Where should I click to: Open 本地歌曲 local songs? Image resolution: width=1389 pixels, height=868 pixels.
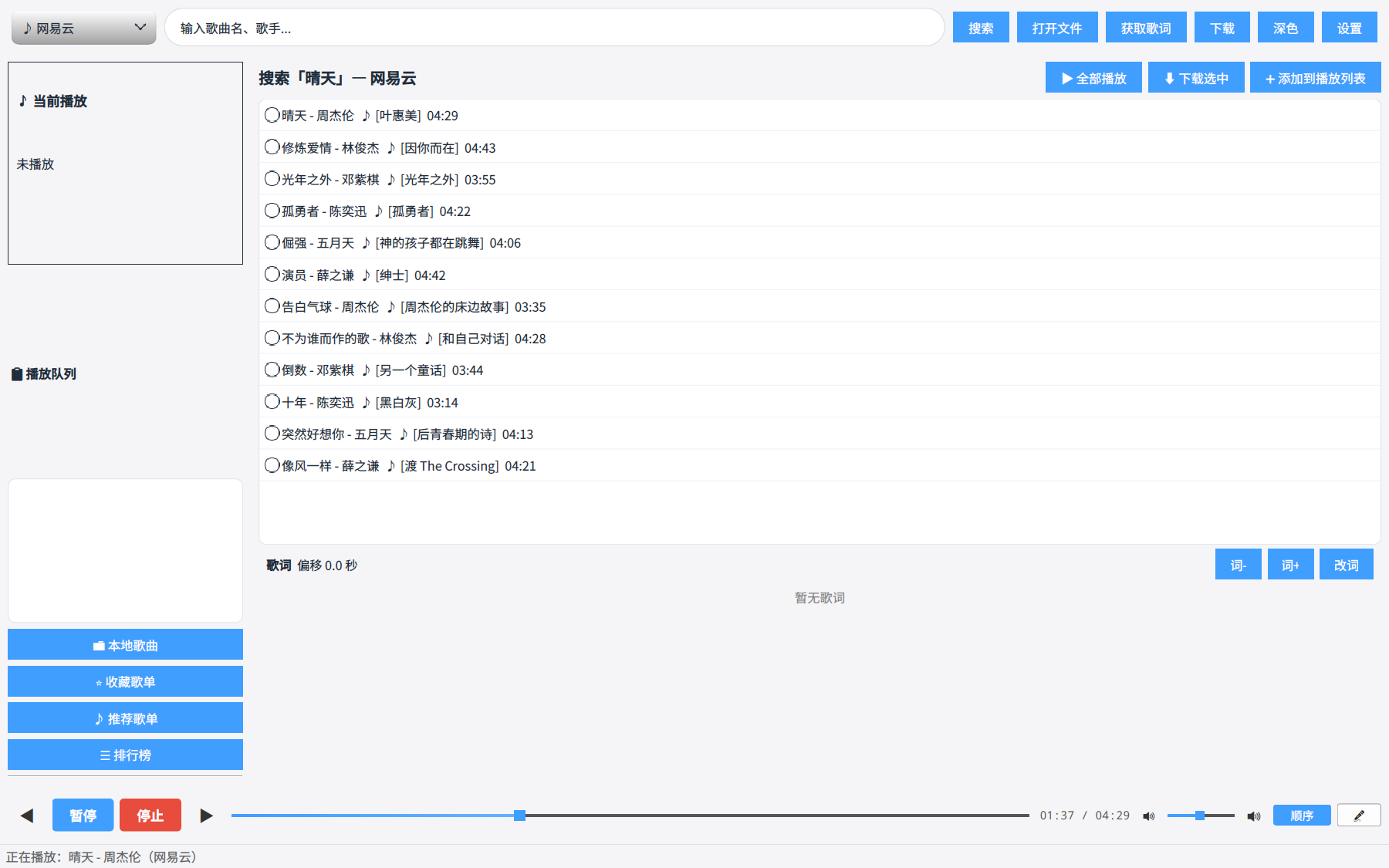125,645
